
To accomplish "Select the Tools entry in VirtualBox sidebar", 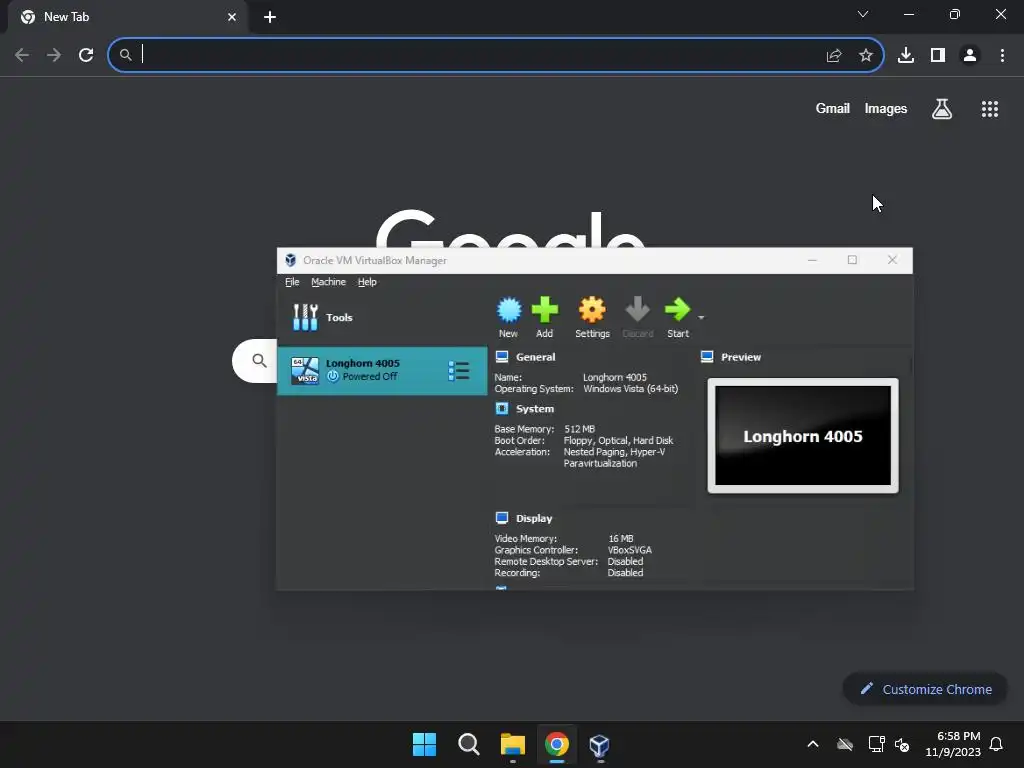I will 382,317.
